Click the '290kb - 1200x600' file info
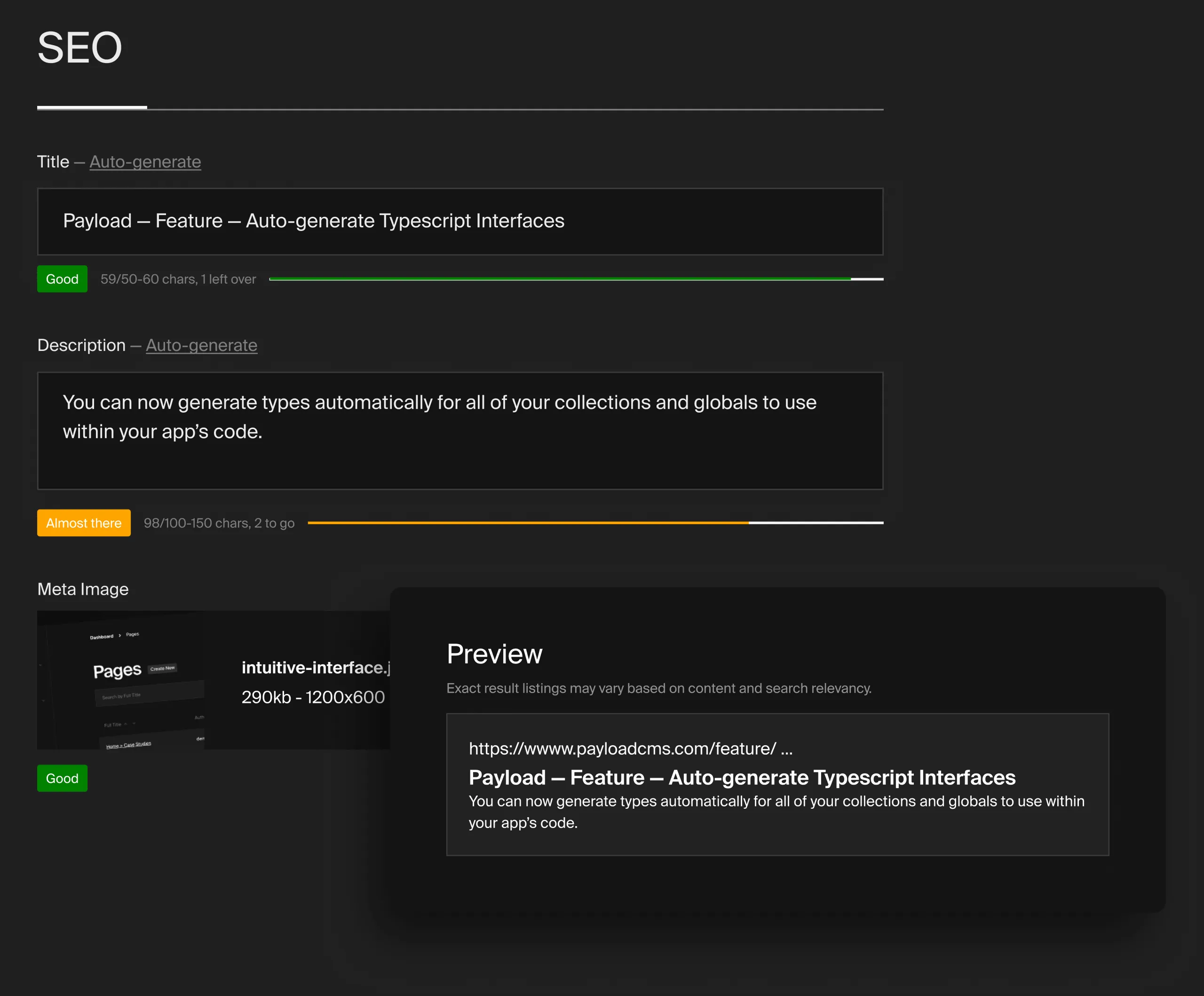 tap(313, 697)
